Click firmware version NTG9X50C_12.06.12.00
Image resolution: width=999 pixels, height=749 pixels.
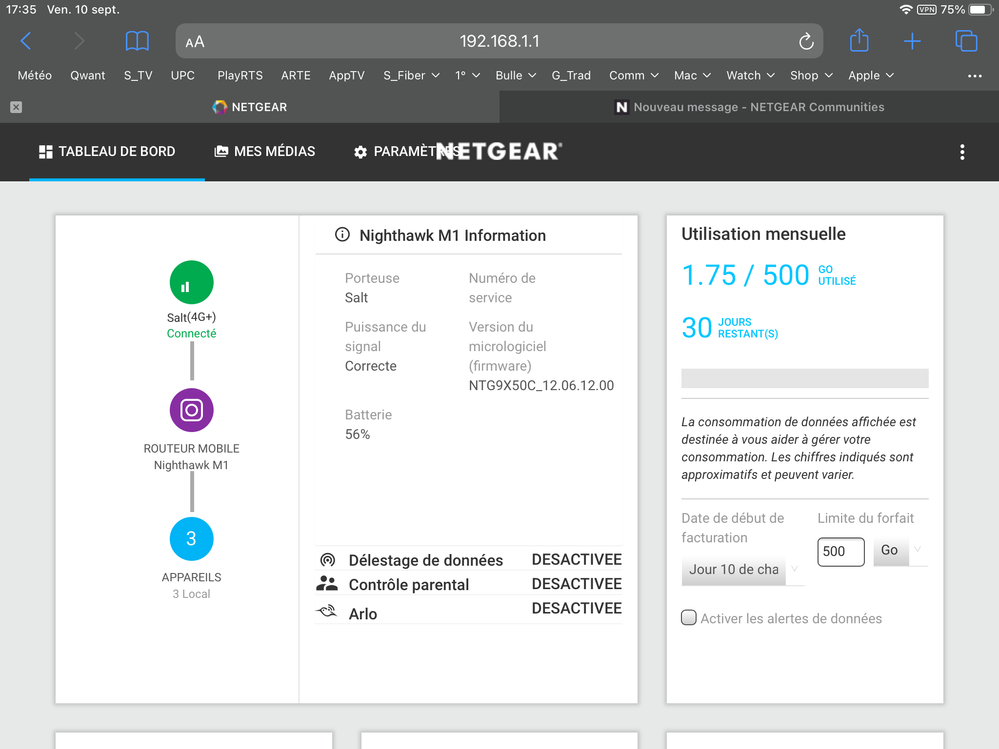click(x=542, y=385)
